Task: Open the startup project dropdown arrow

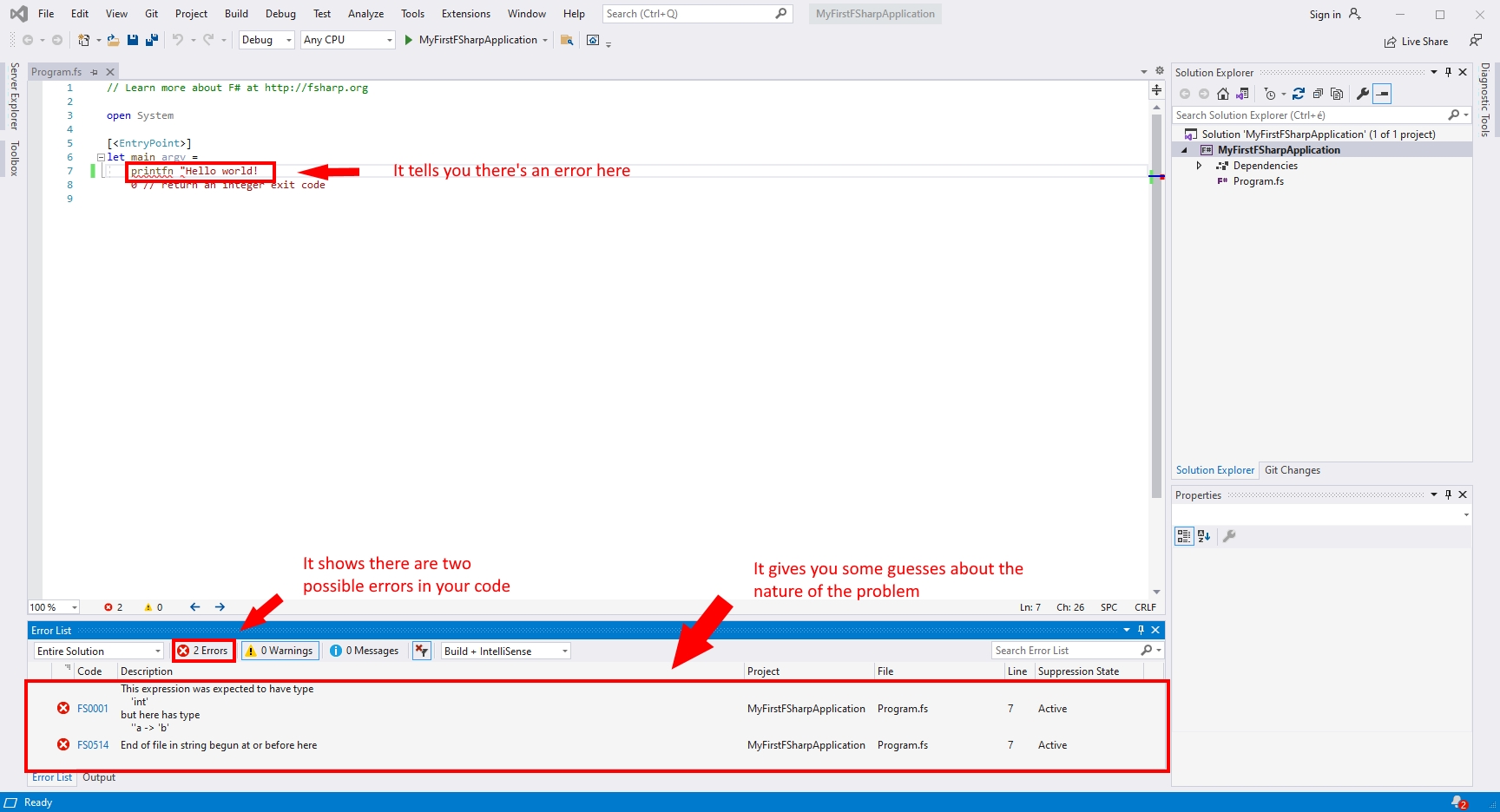Action: [x=545, y=40]
